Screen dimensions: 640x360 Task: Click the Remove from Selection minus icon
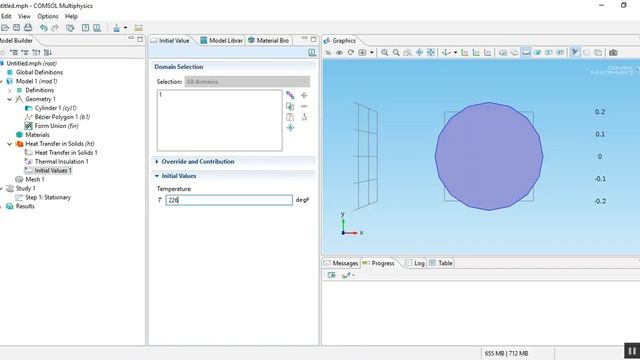(304, 106)
